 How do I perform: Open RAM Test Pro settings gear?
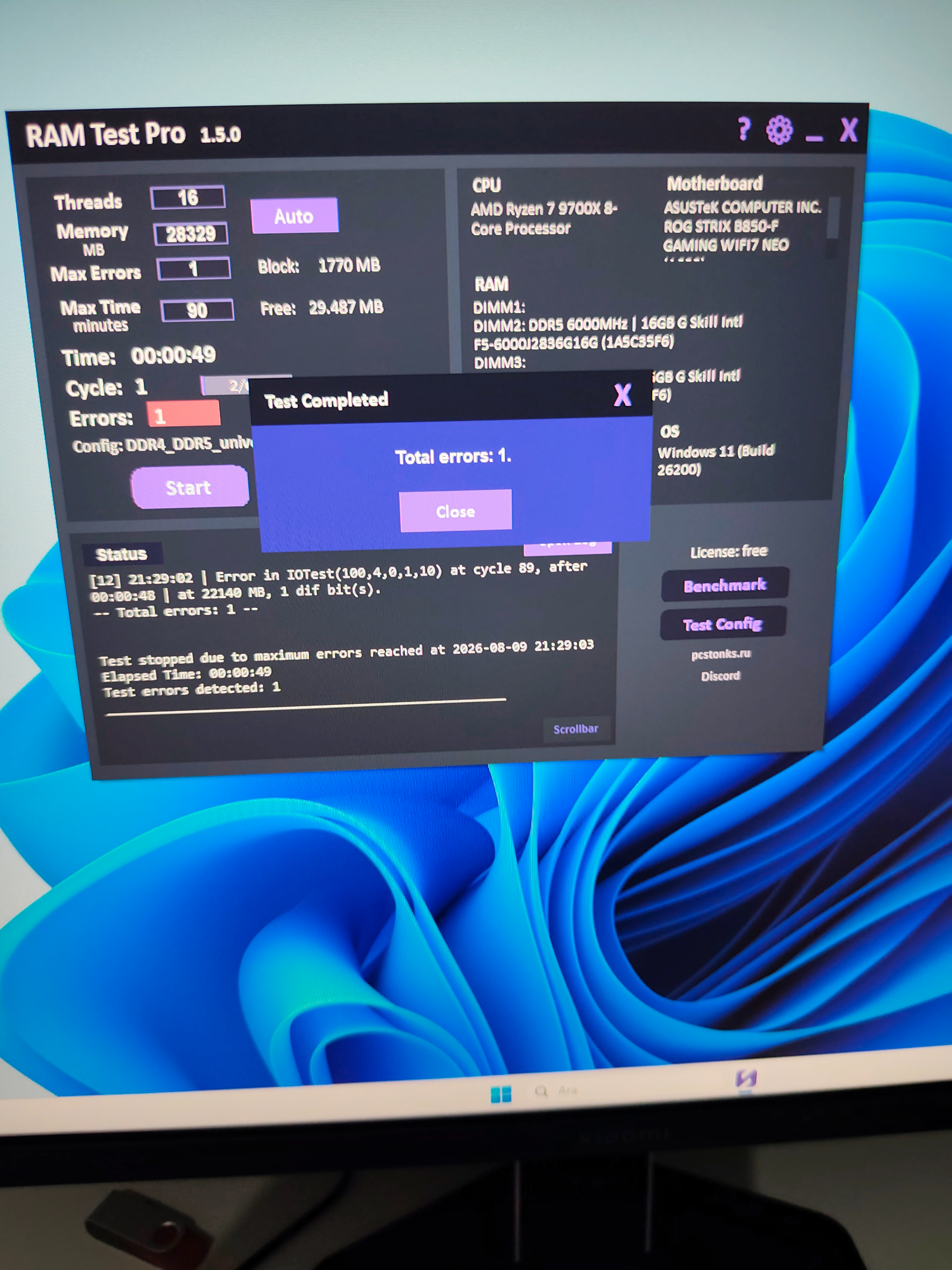pyautogui.click(x=779, y=130)
